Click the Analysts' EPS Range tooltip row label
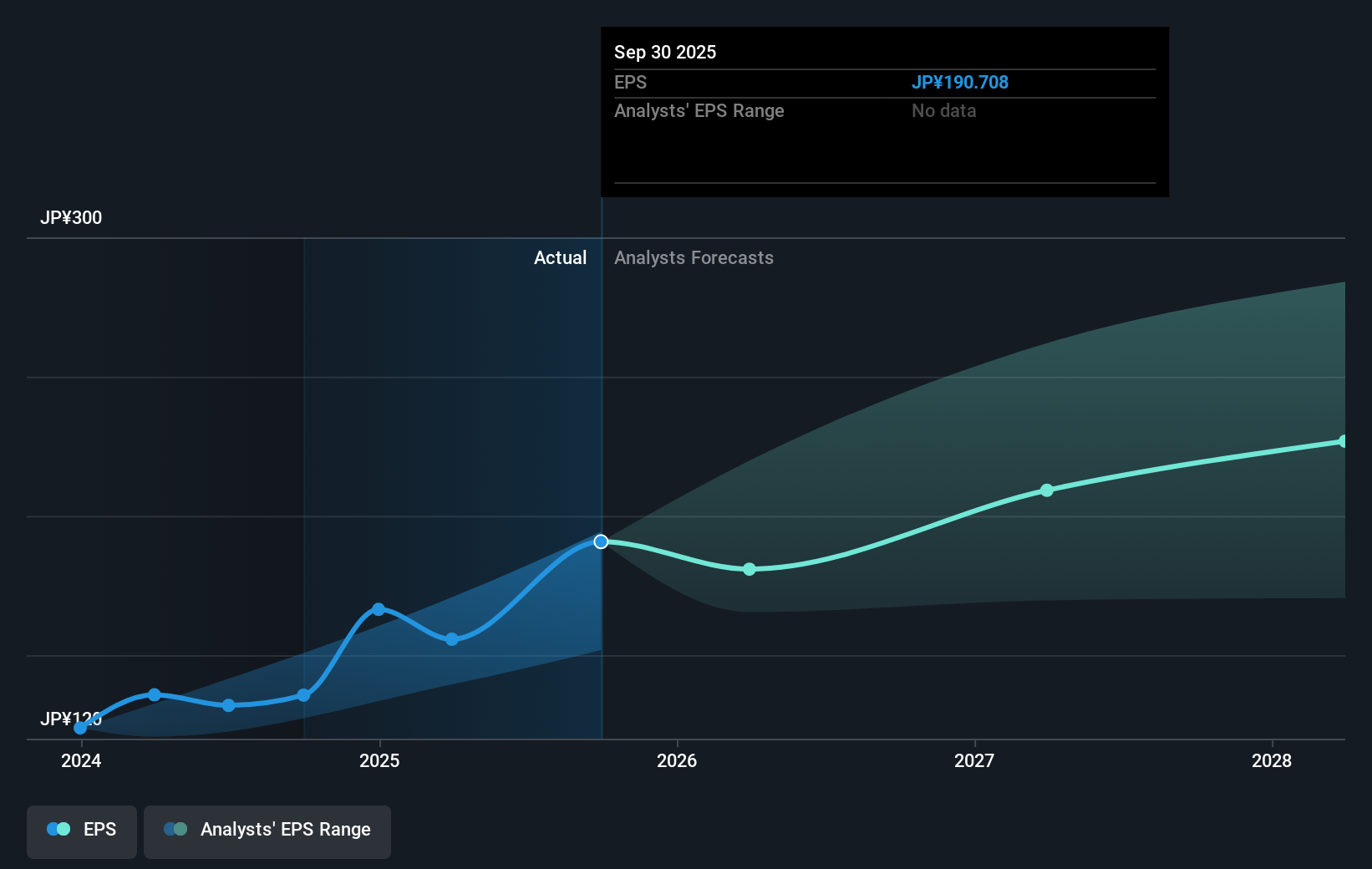This screenshot has width=1372, height=869. [699, 111]
